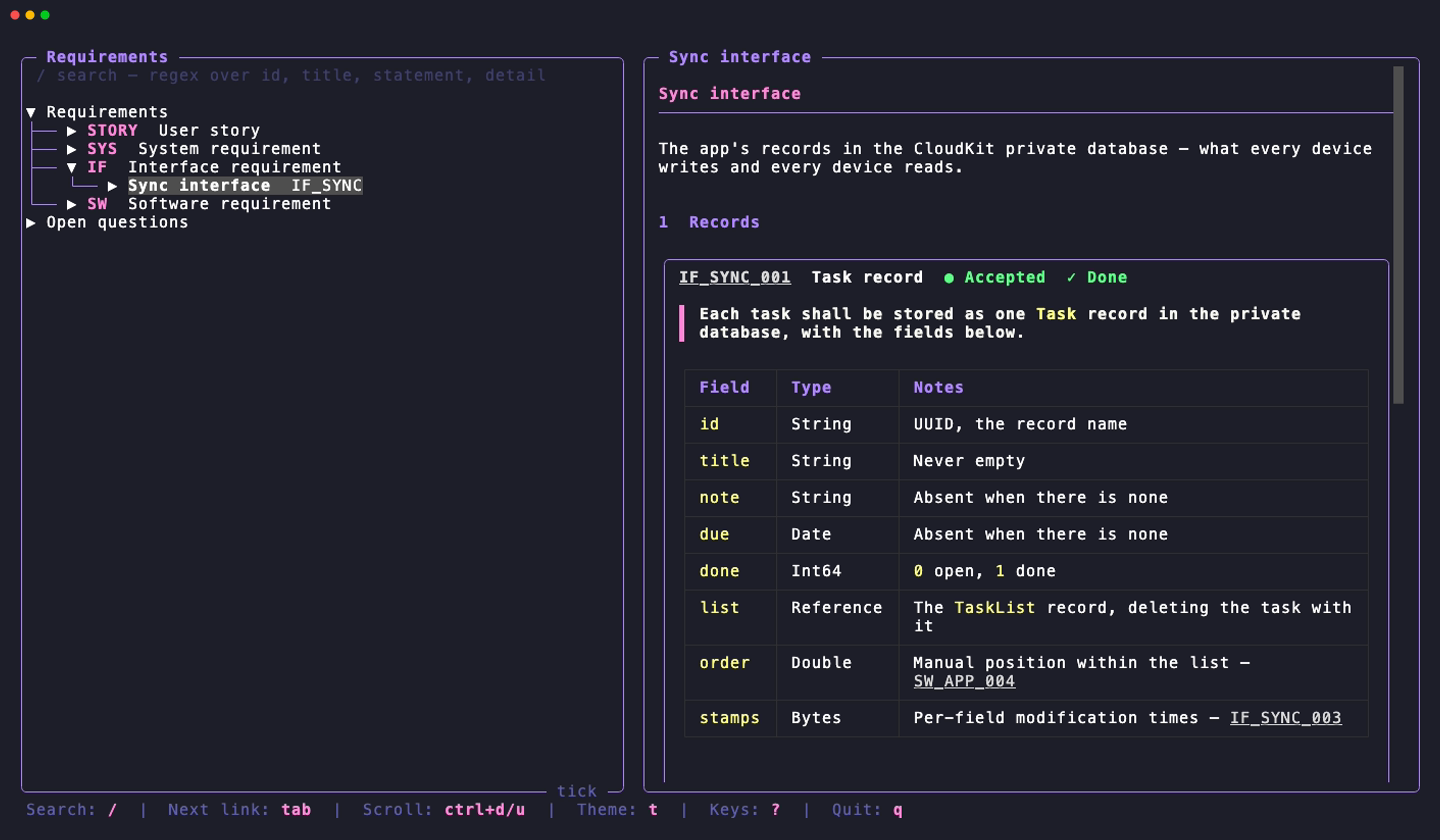Click the 'id' field cell

730,424
